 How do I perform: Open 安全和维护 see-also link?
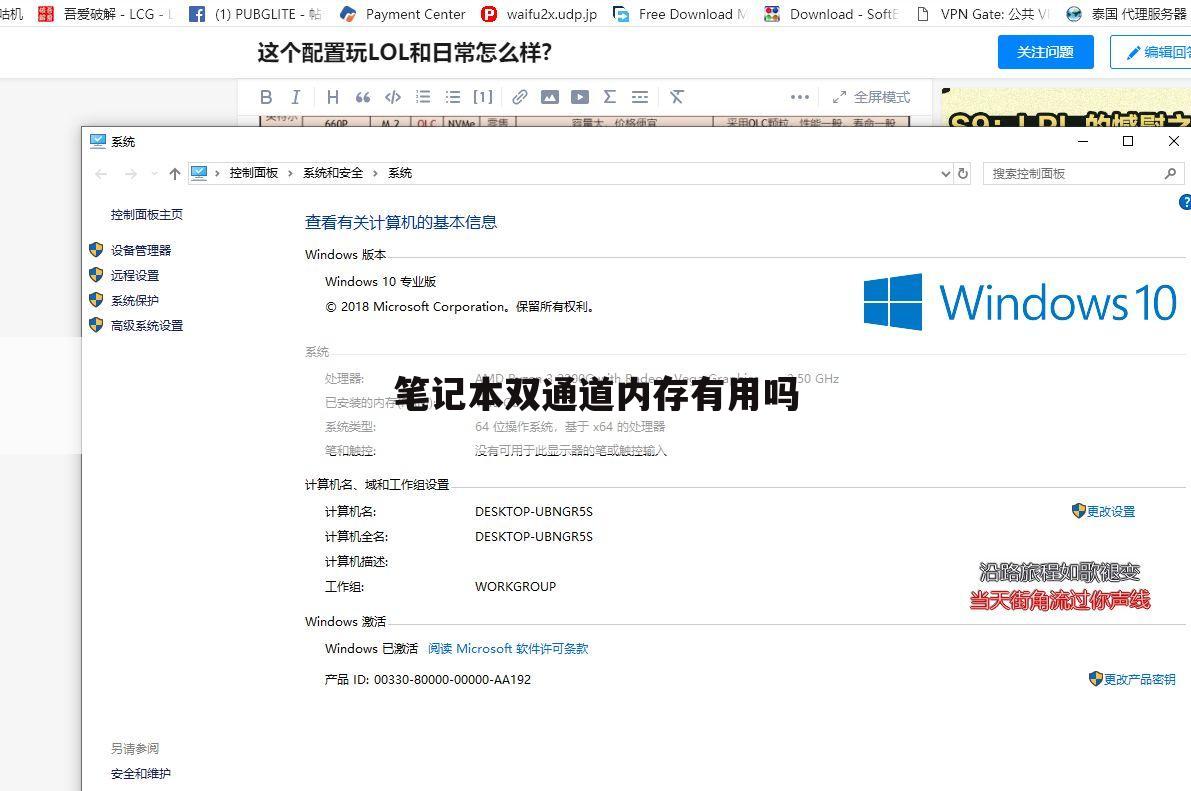[141, 774]
